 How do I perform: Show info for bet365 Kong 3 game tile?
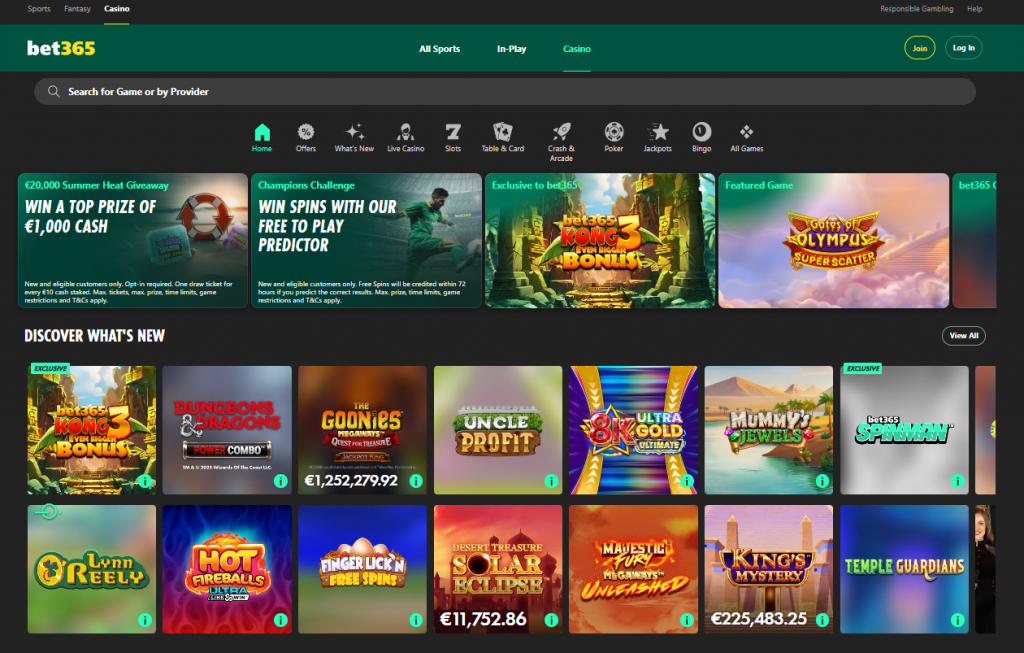tap(145, 481)
